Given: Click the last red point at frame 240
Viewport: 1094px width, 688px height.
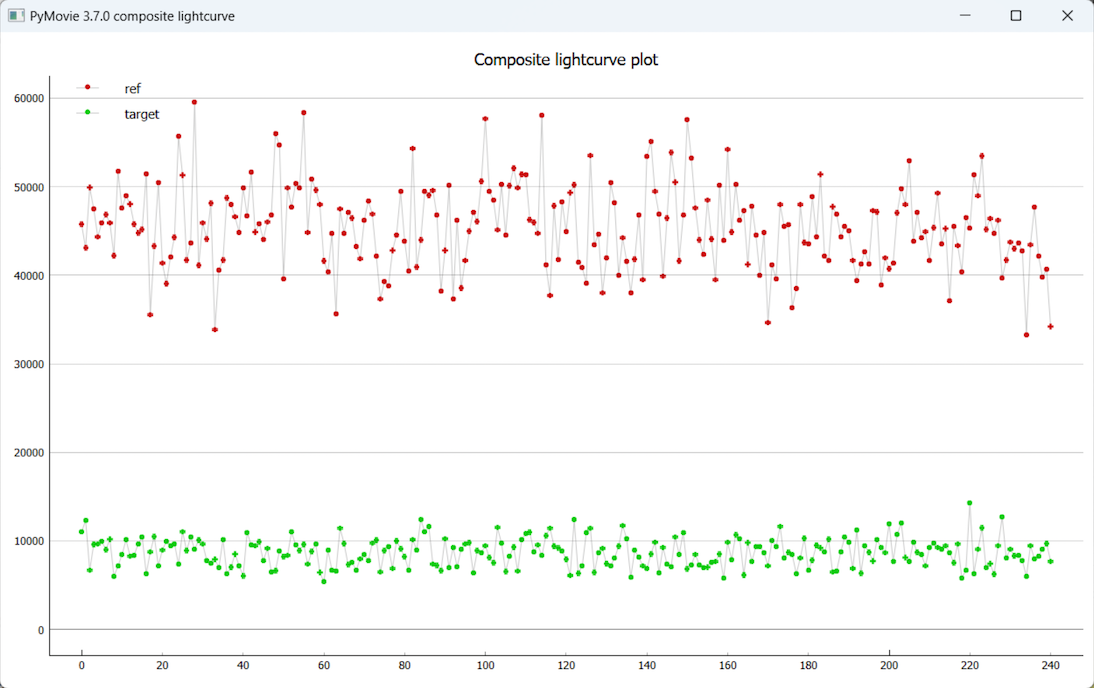Looking at the screenshot, I should 1050,327.
